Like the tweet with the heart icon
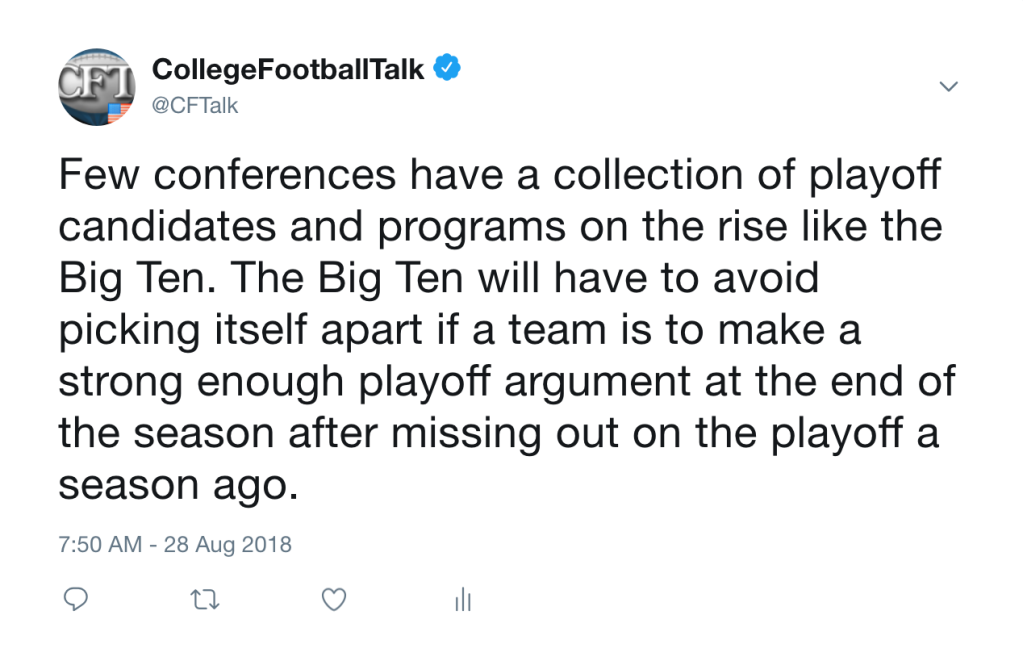 334,599
